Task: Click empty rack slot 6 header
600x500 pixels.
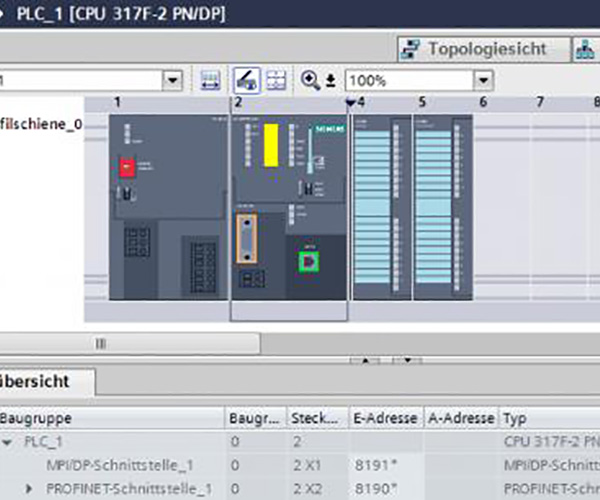Action: (x=483, y=102)
